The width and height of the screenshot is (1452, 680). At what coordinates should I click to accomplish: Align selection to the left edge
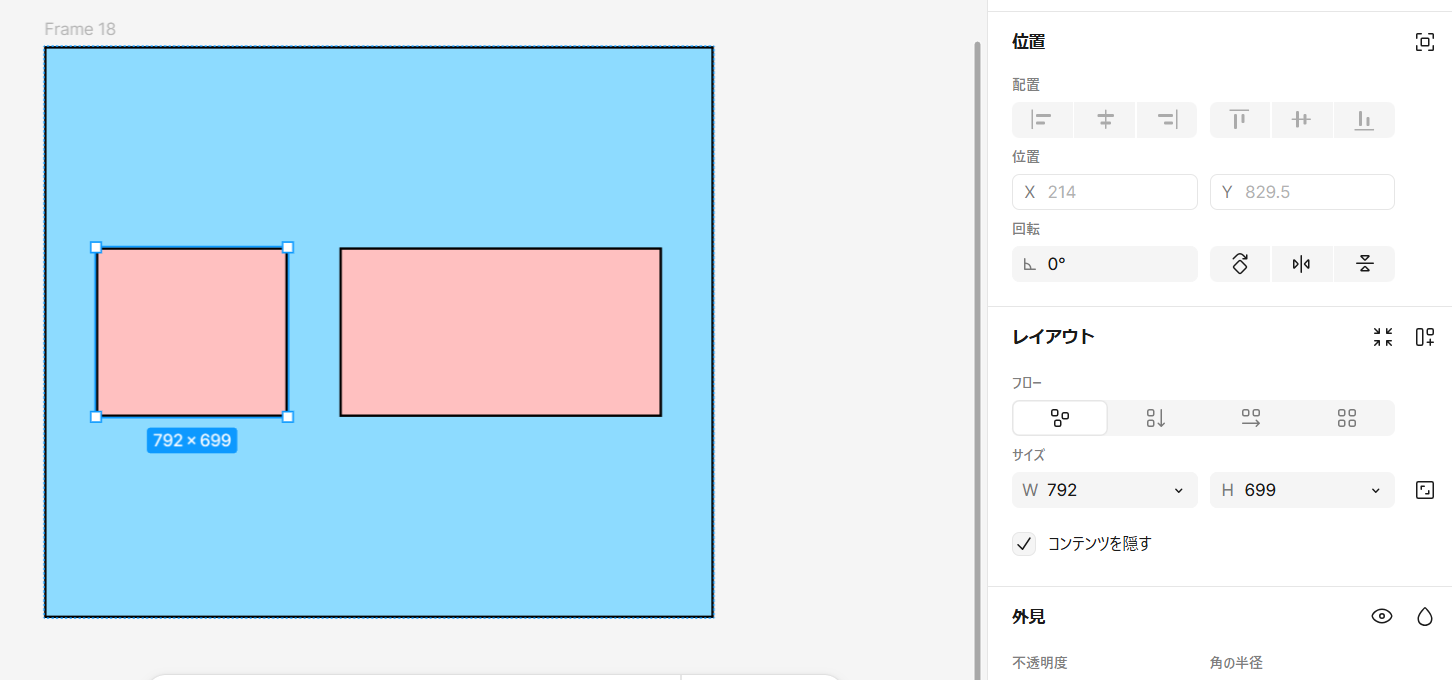point(1042,120)
